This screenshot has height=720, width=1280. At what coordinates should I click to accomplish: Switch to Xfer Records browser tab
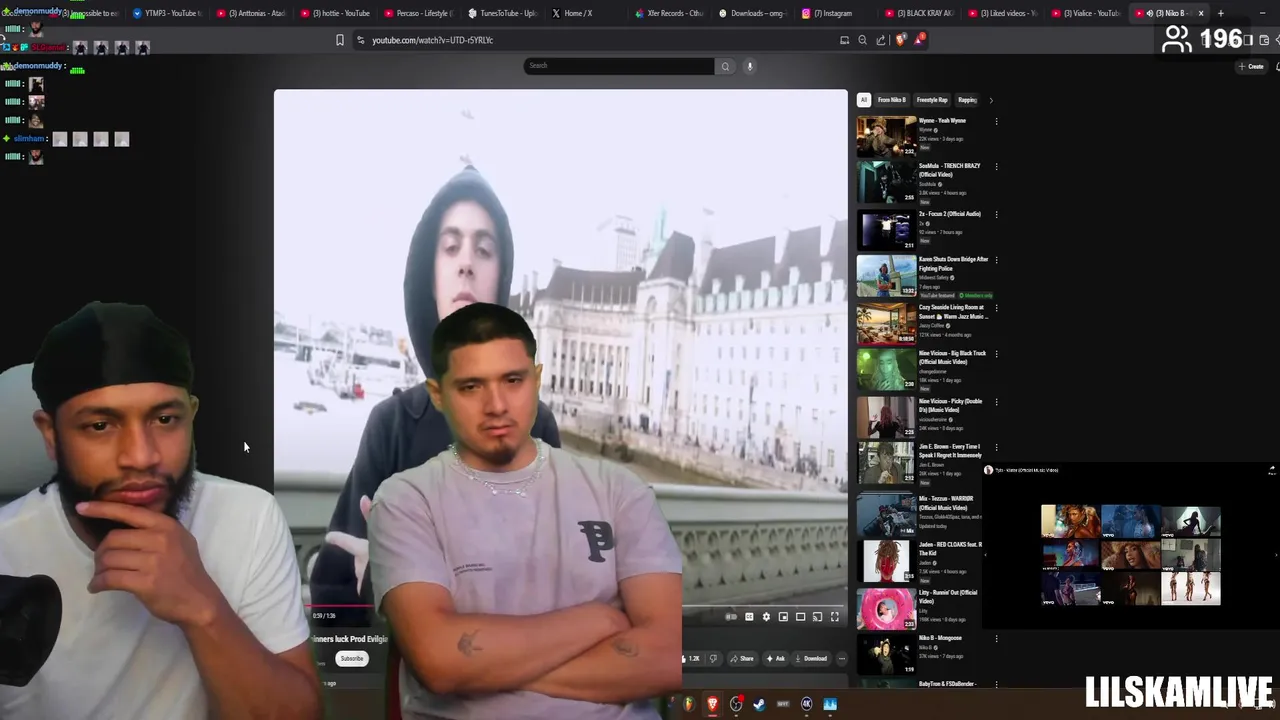(x=669, y=13)
